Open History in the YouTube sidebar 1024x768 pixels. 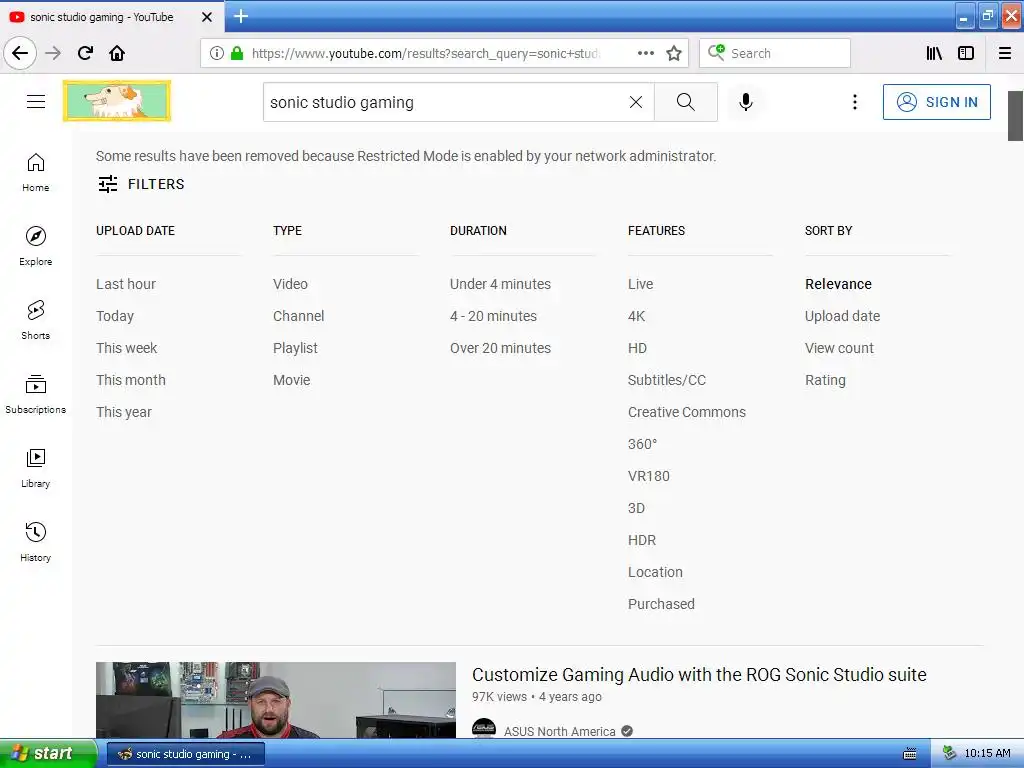35,542
